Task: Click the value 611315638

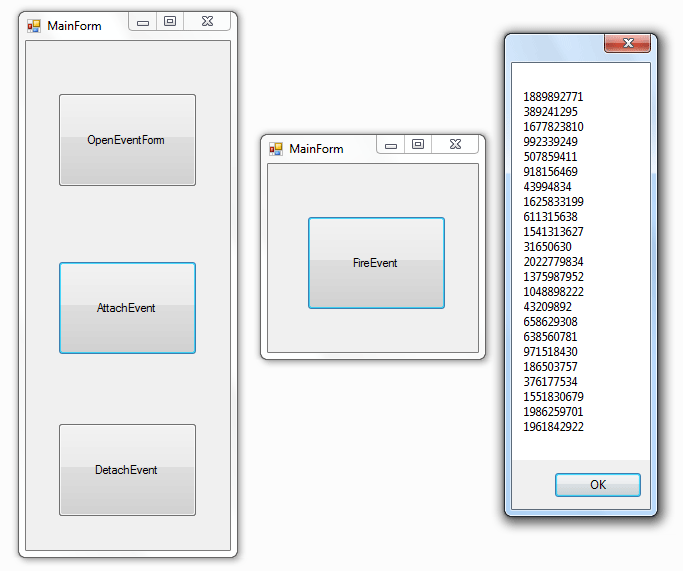Action: tap(551, 217)
